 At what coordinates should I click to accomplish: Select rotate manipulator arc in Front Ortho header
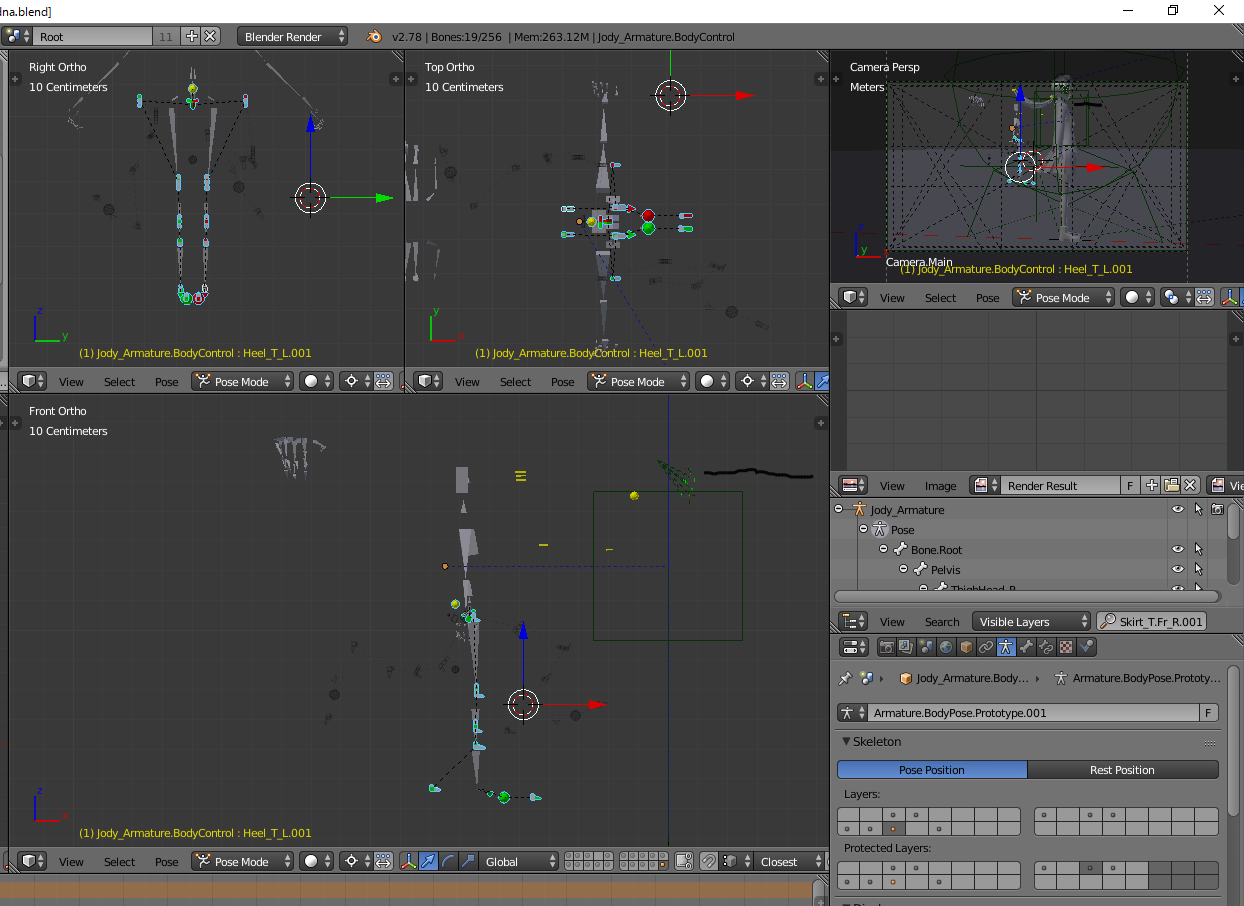pyautogui.click(x=448, y=862)
